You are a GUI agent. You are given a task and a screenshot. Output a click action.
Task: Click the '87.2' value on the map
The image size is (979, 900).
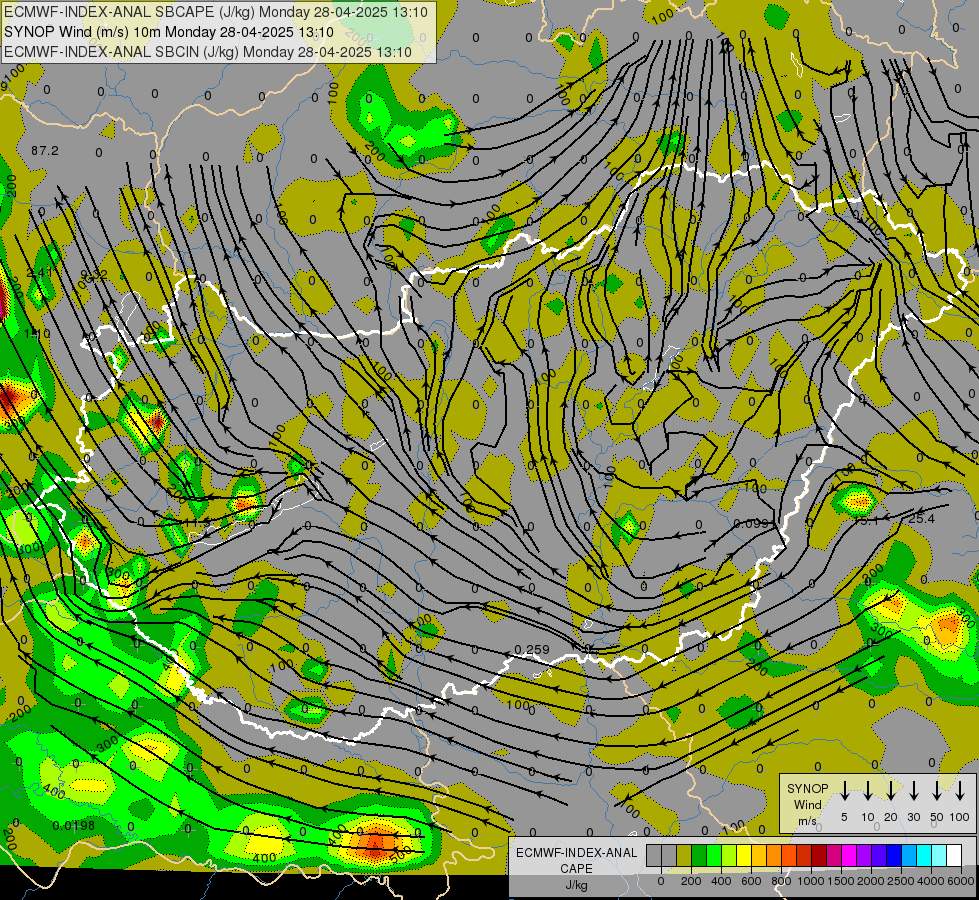coord(45,151)
